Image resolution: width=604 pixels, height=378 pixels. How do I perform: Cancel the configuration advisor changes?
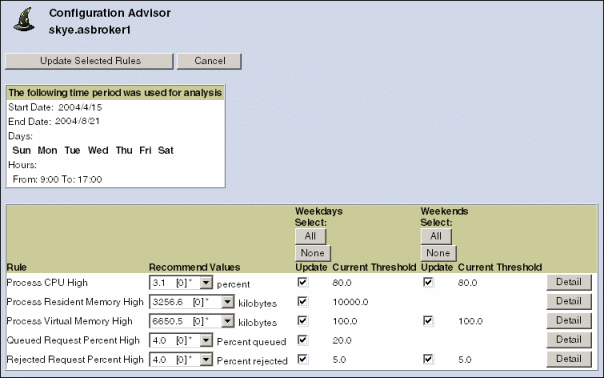[209, 61]
